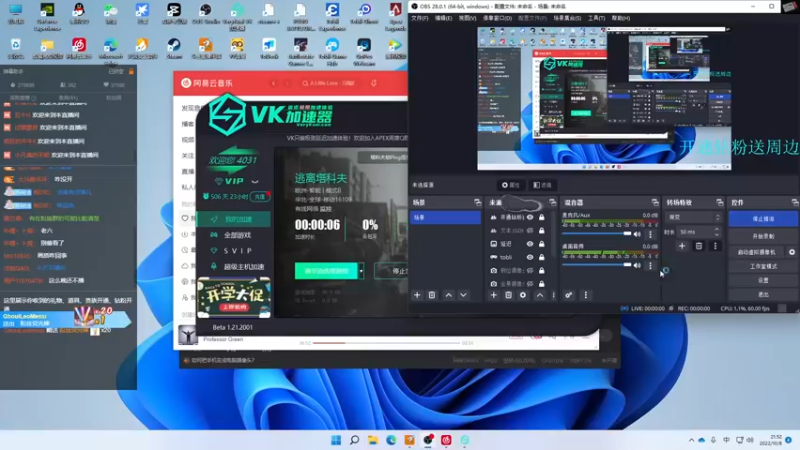
Task: Mute the desktop audio speaker icon
Action: pos(637,265)
